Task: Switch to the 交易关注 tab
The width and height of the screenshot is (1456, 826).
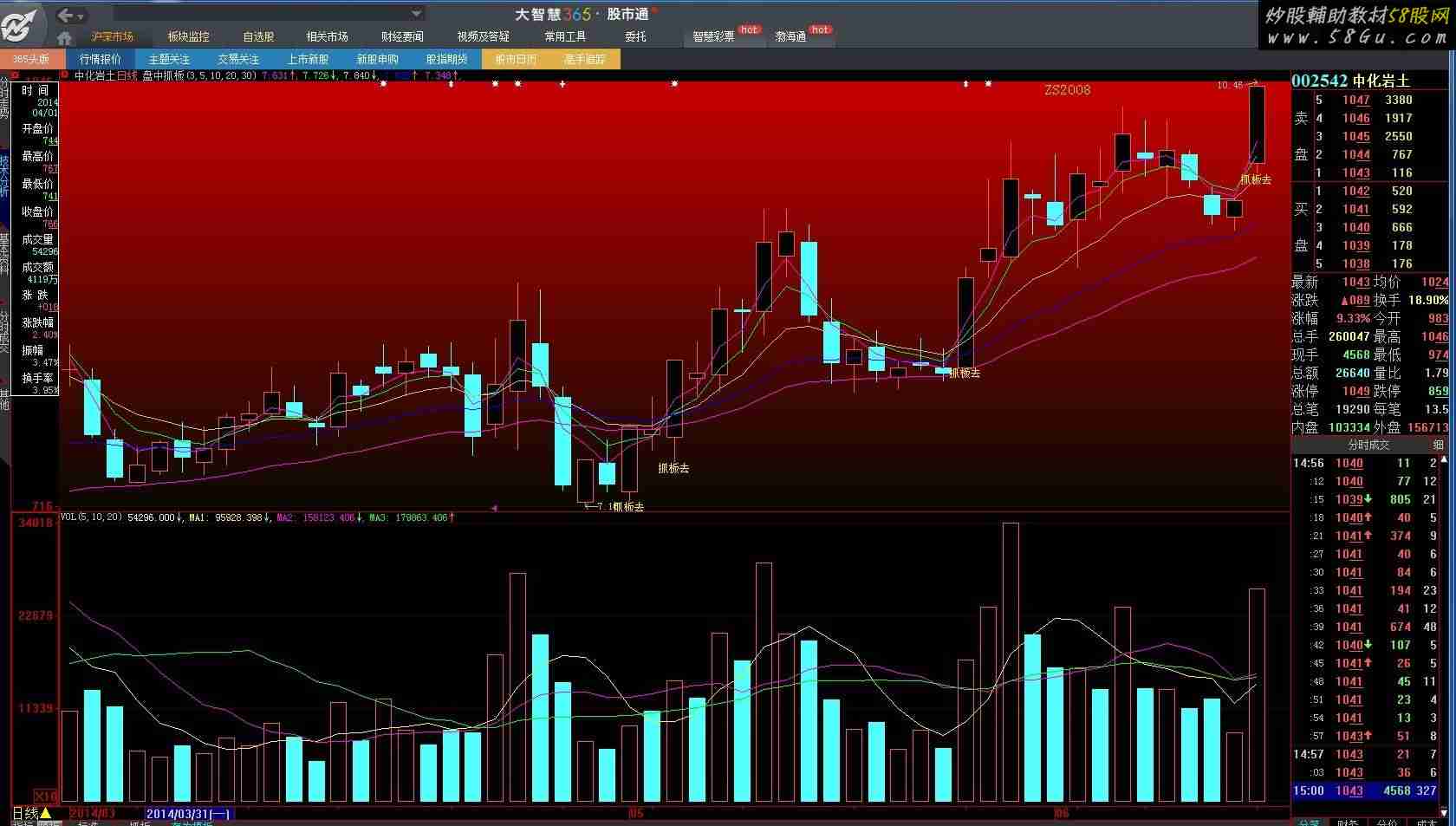Action: pyautogui.click(x=238, y=59)
